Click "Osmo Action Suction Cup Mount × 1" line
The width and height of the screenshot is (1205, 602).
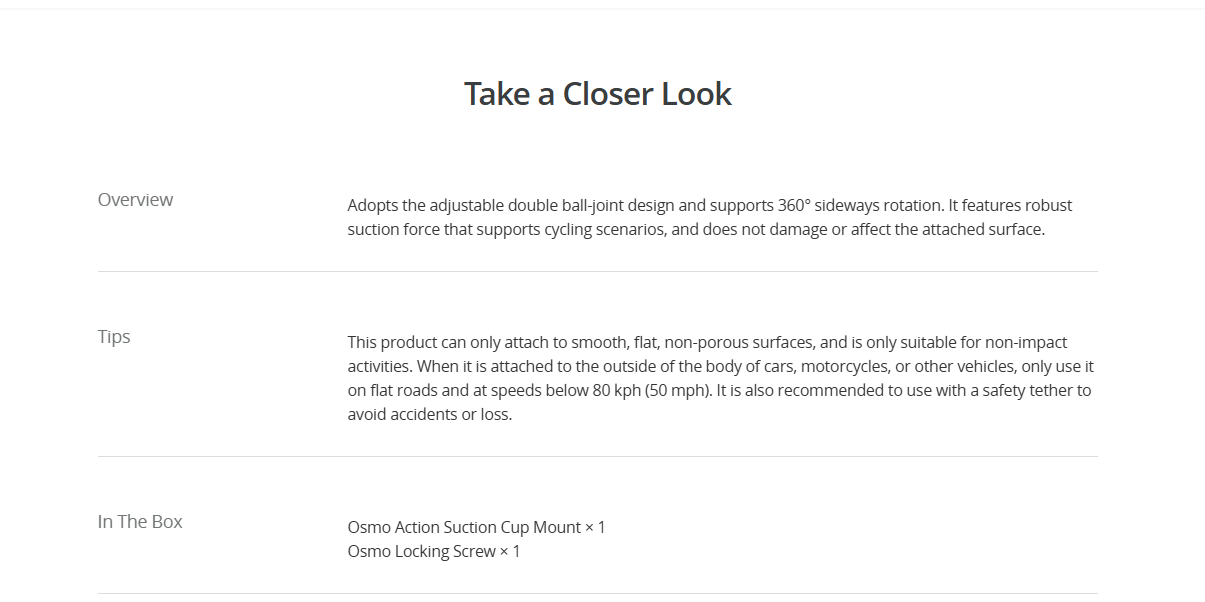pos(477,527)
